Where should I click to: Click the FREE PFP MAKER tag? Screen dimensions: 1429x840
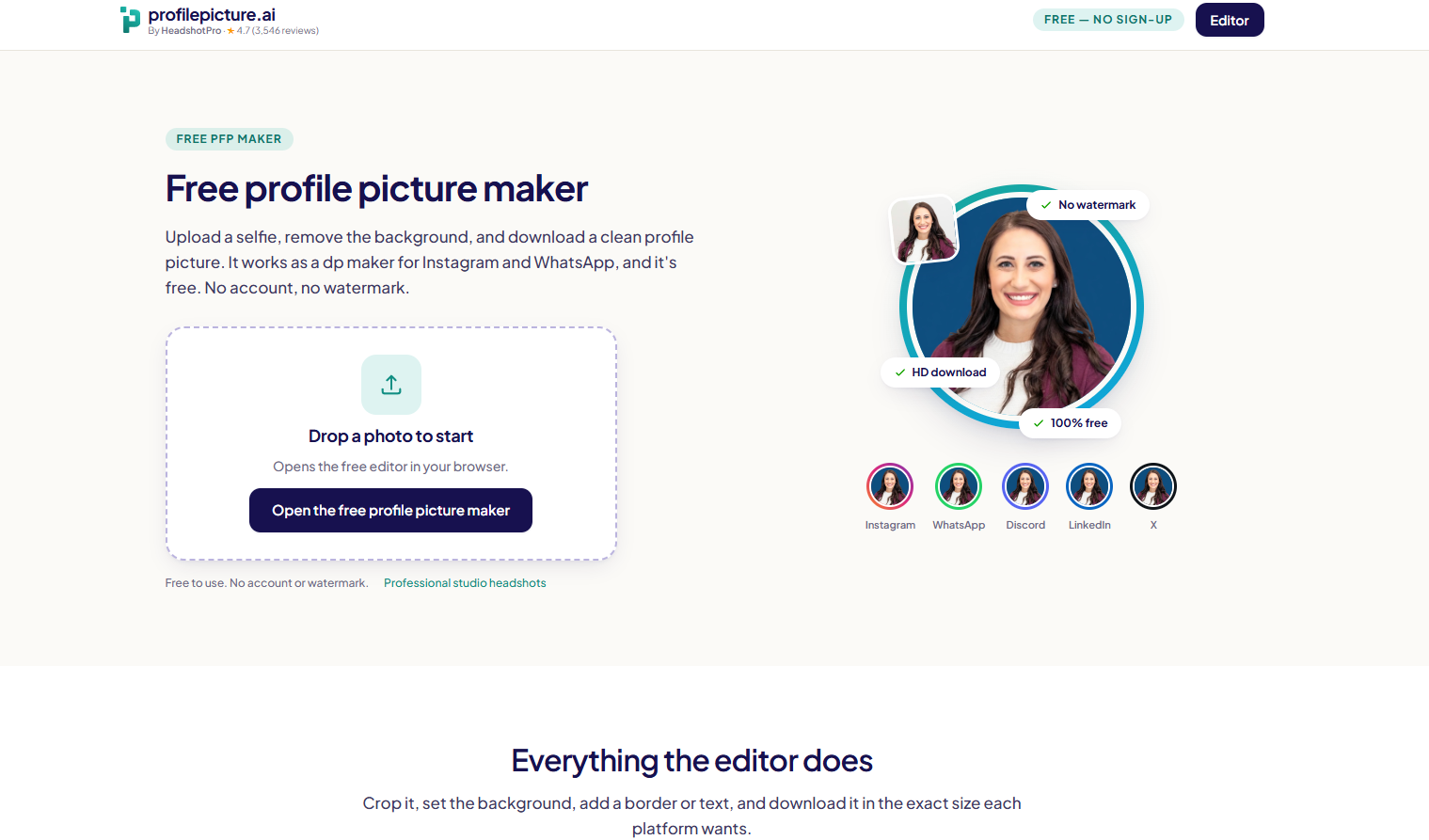230,139
